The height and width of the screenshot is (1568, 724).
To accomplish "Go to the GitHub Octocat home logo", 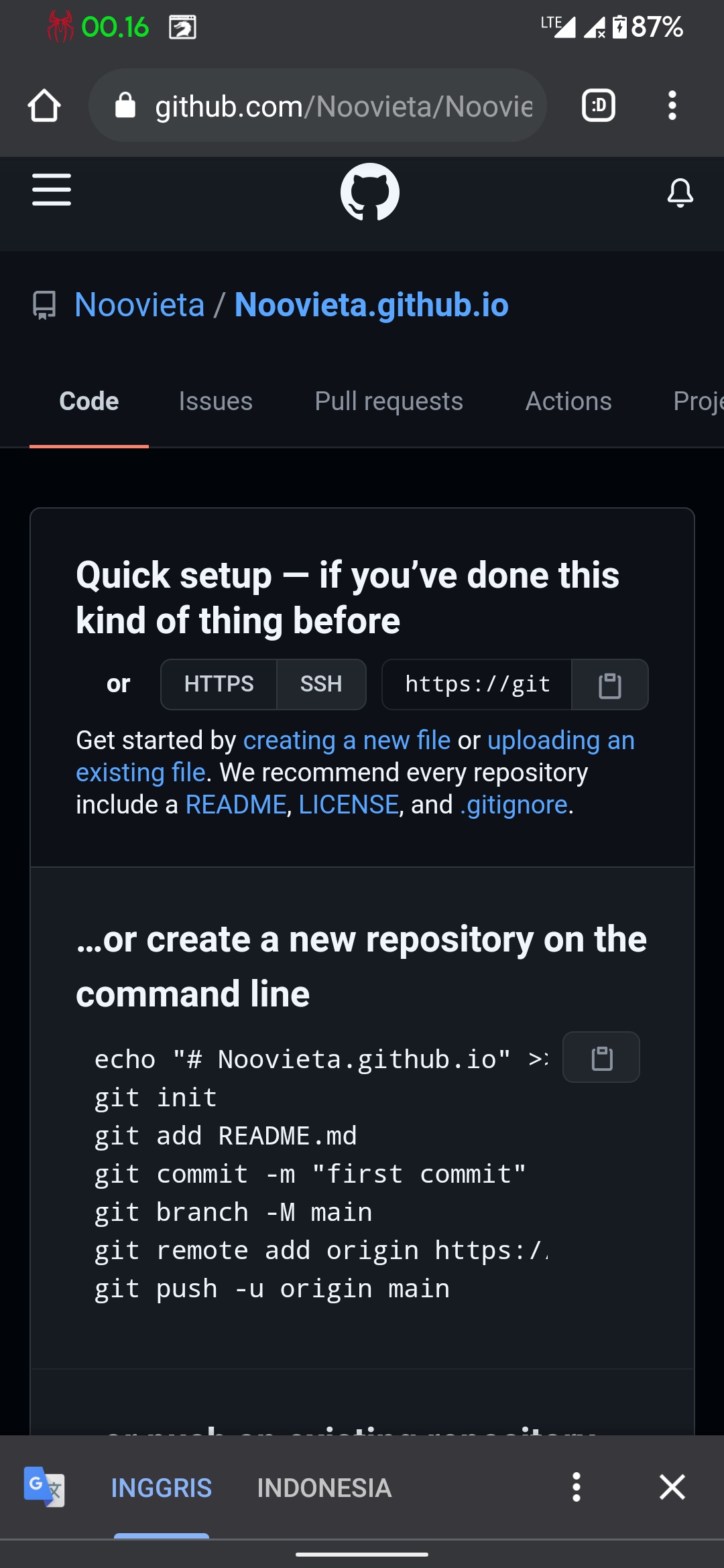I will (370, 192).
